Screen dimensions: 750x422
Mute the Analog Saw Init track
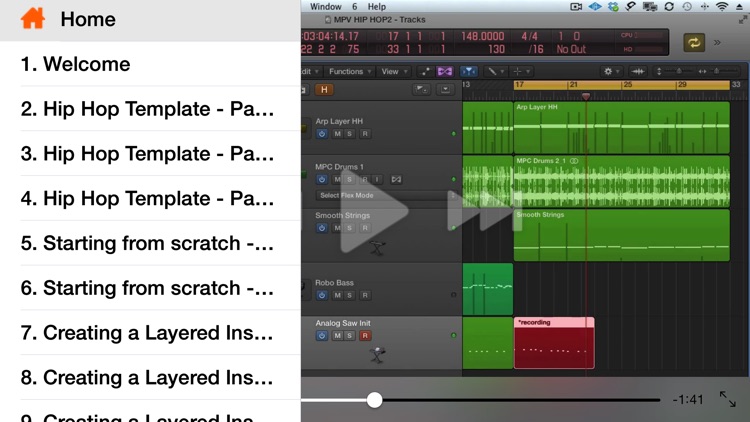pyautogui.click(x=338, y=336)
